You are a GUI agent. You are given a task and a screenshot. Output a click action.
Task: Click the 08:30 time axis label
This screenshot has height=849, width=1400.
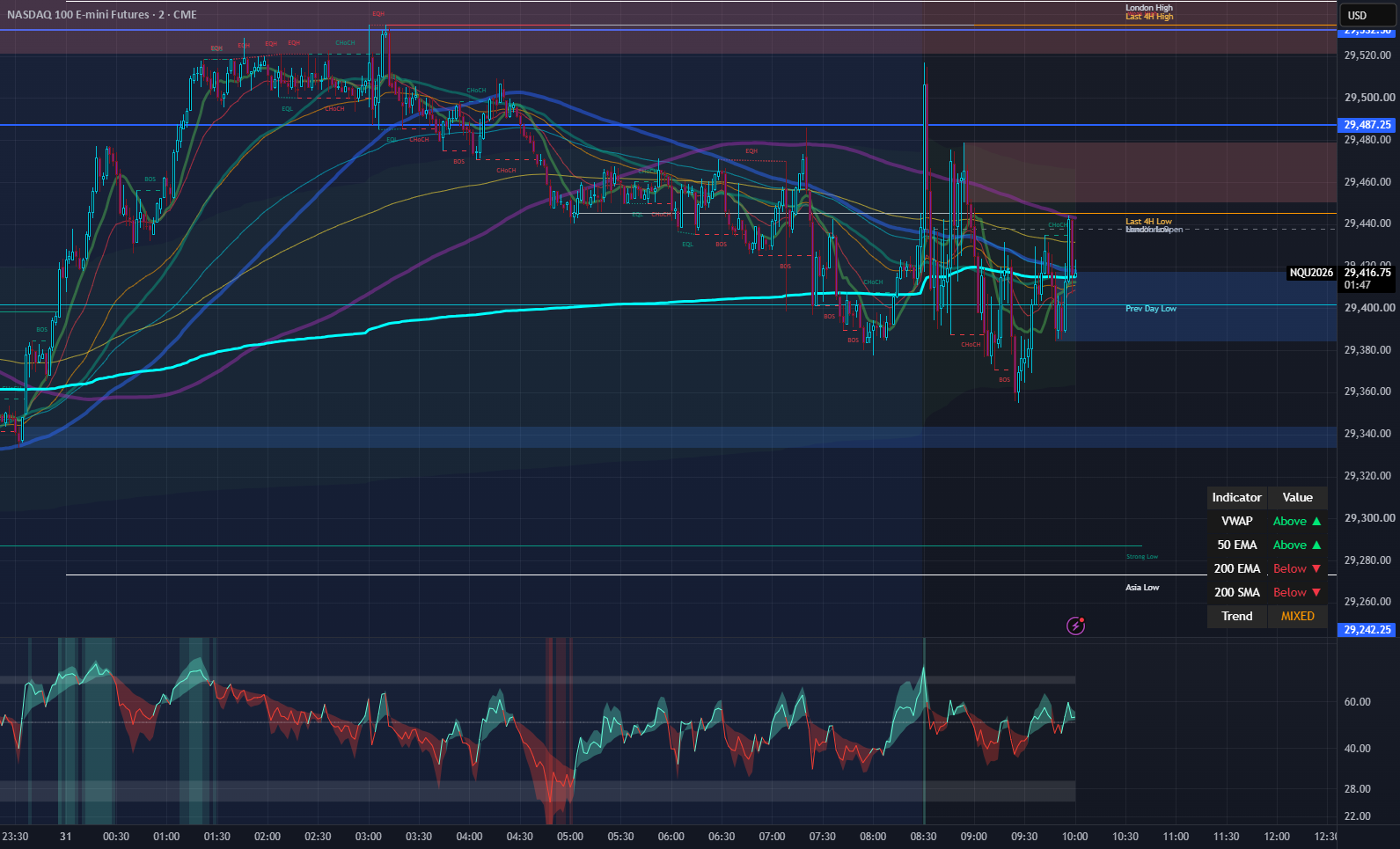point(923,837)
